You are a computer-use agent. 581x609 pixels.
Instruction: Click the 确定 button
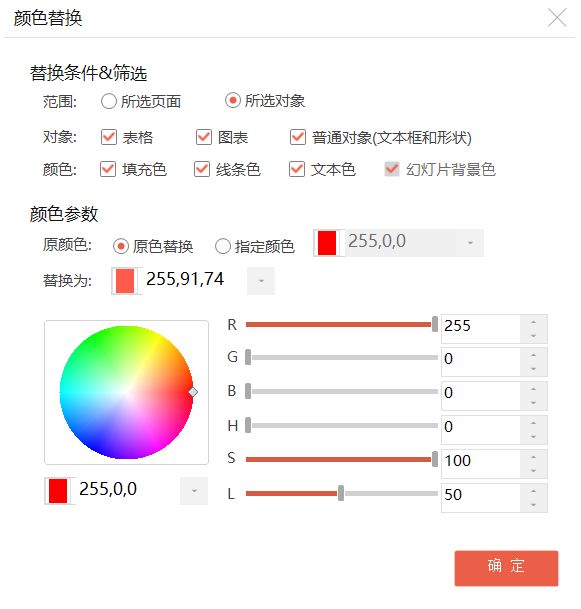tap(506, 567)
